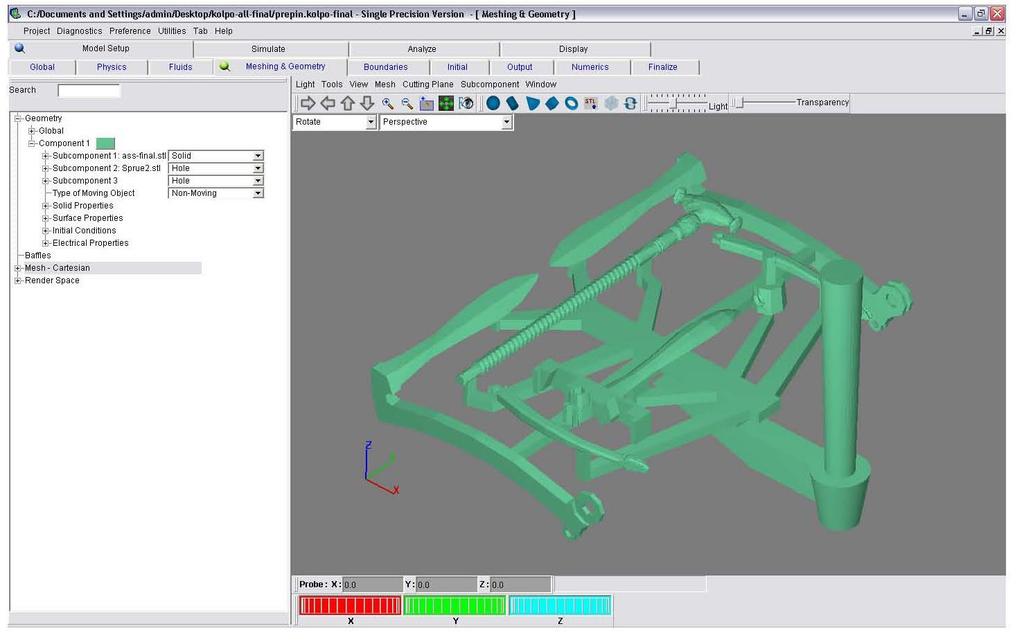1024x642 pixels.
Task: Expand the Render Space node
Action: (x=18, y=280)
